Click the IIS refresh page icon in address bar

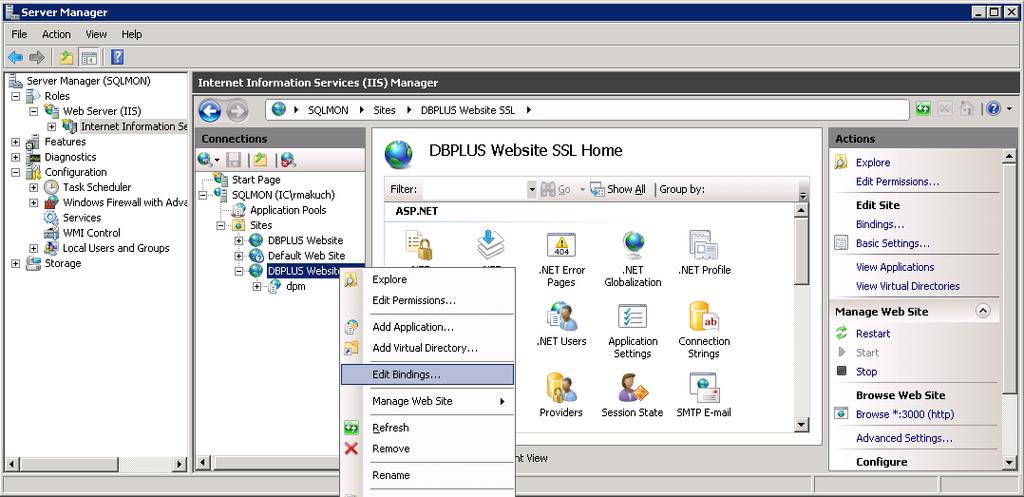(x=923, y=109)
